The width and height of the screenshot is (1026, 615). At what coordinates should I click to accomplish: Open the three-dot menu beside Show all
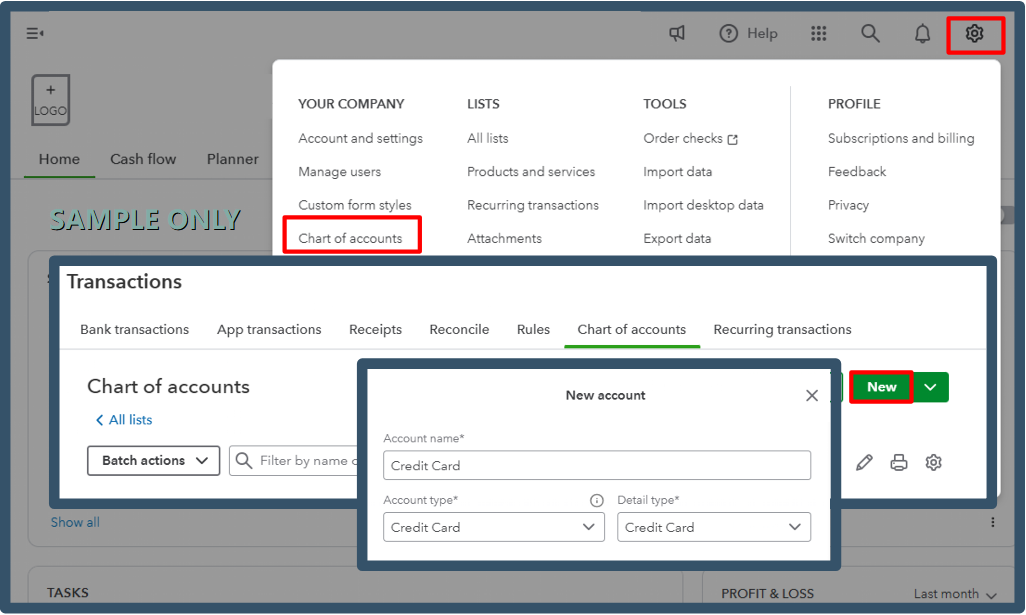pos(993,522)
